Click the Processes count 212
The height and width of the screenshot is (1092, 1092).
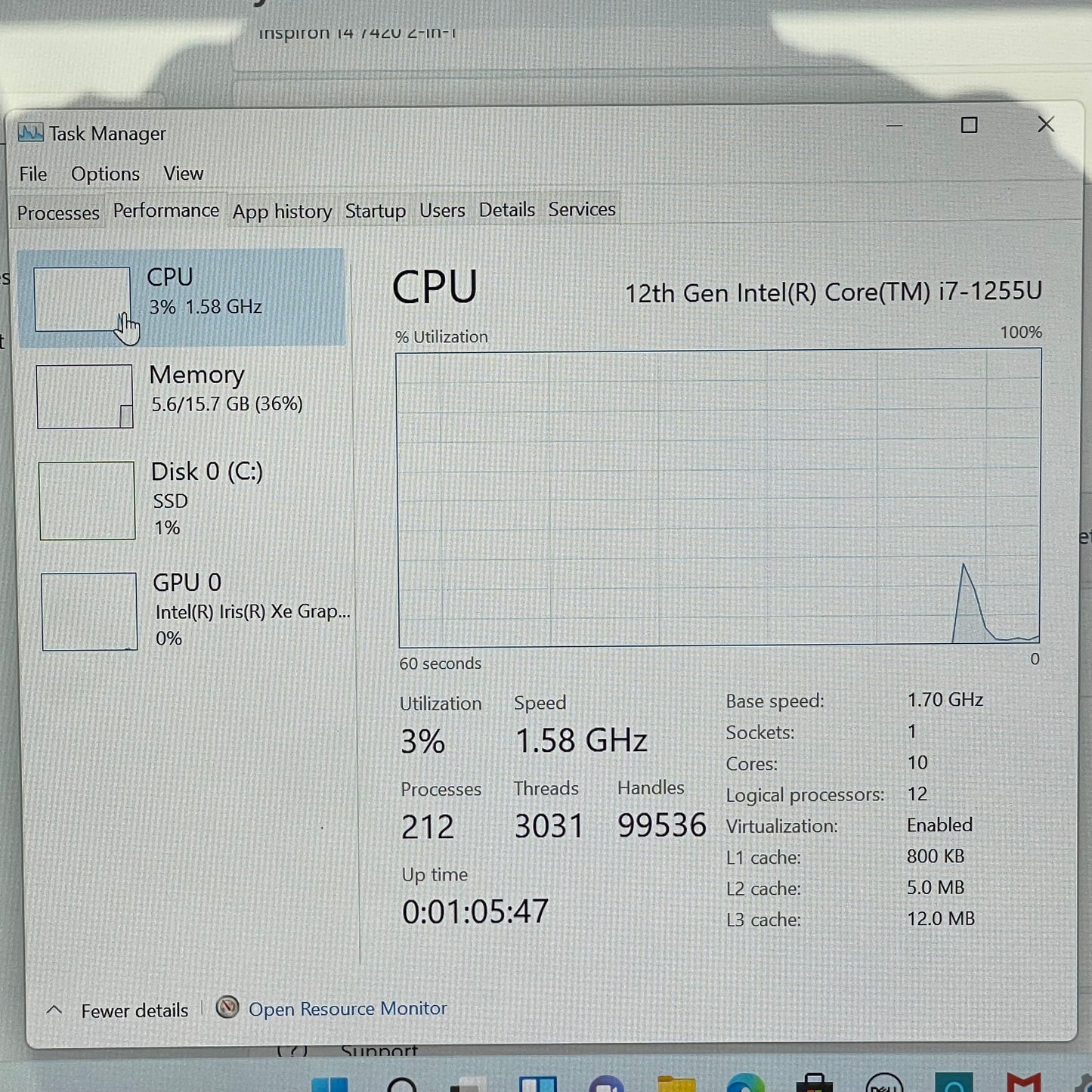[428, 827]
